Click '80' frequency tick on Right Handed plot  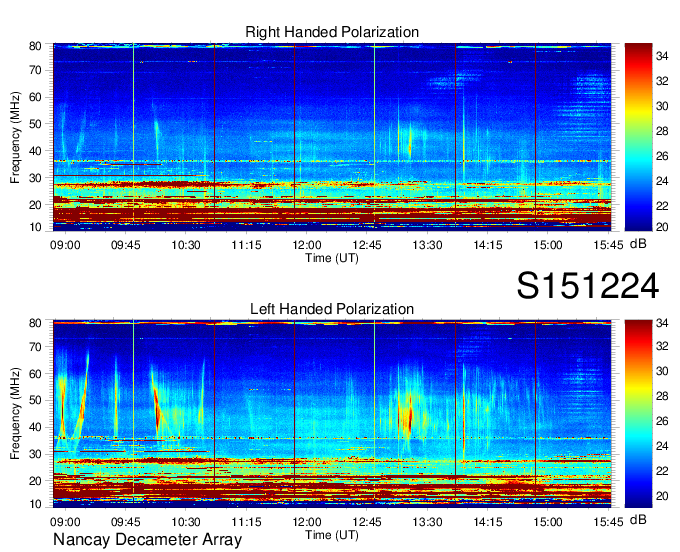35,46
